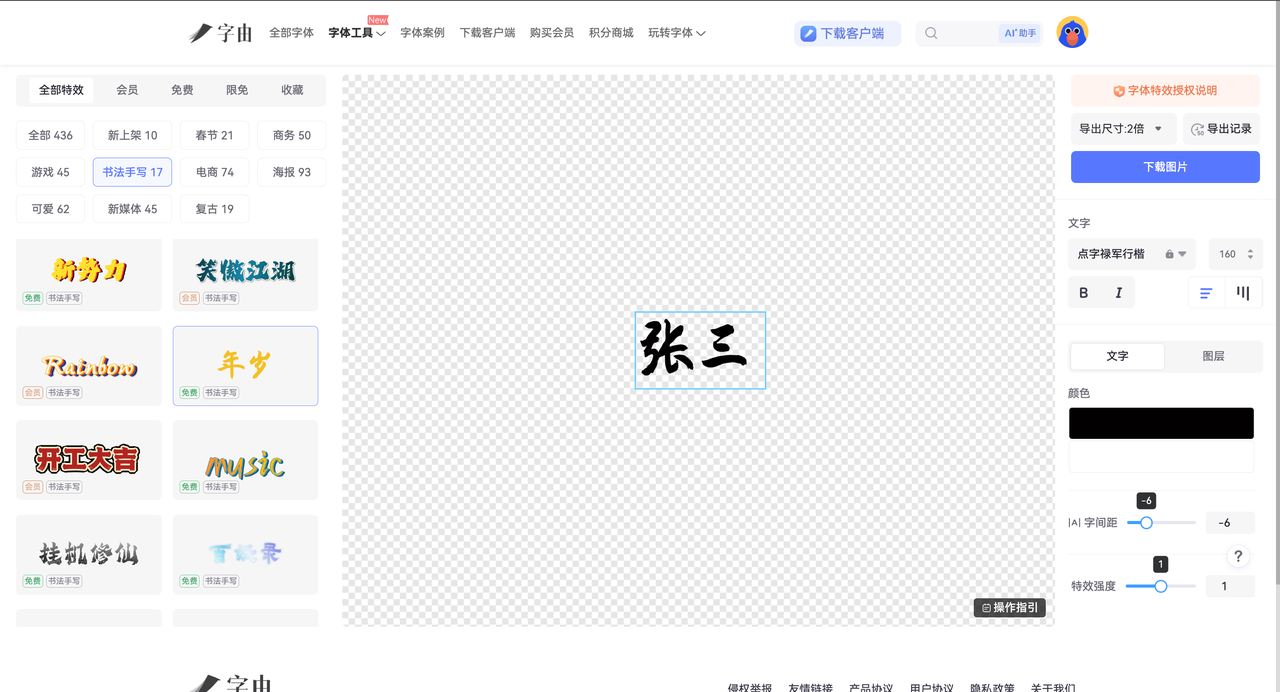Switch to the 图层 tab
This screenshot has width=1280, height=692.
pos(1213,356)
